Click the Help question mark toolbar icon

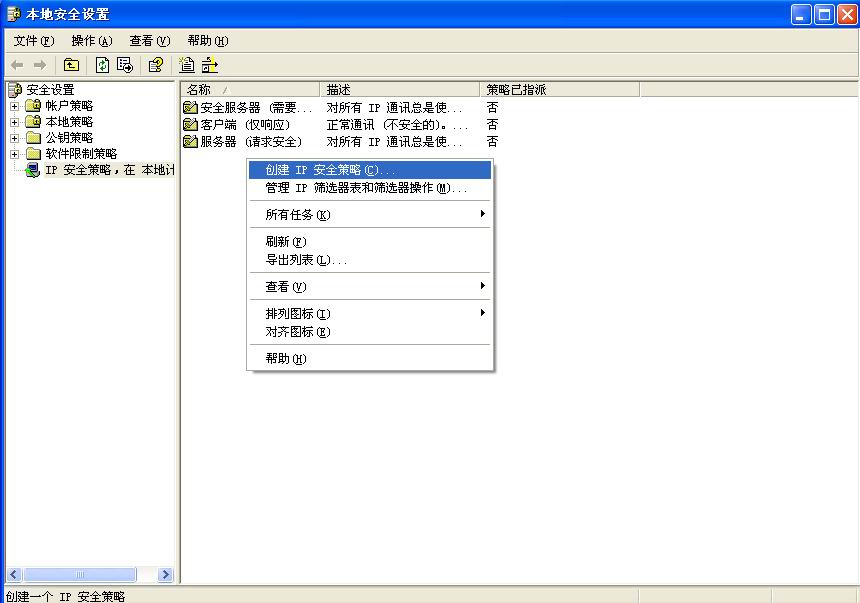pos(156,65)
